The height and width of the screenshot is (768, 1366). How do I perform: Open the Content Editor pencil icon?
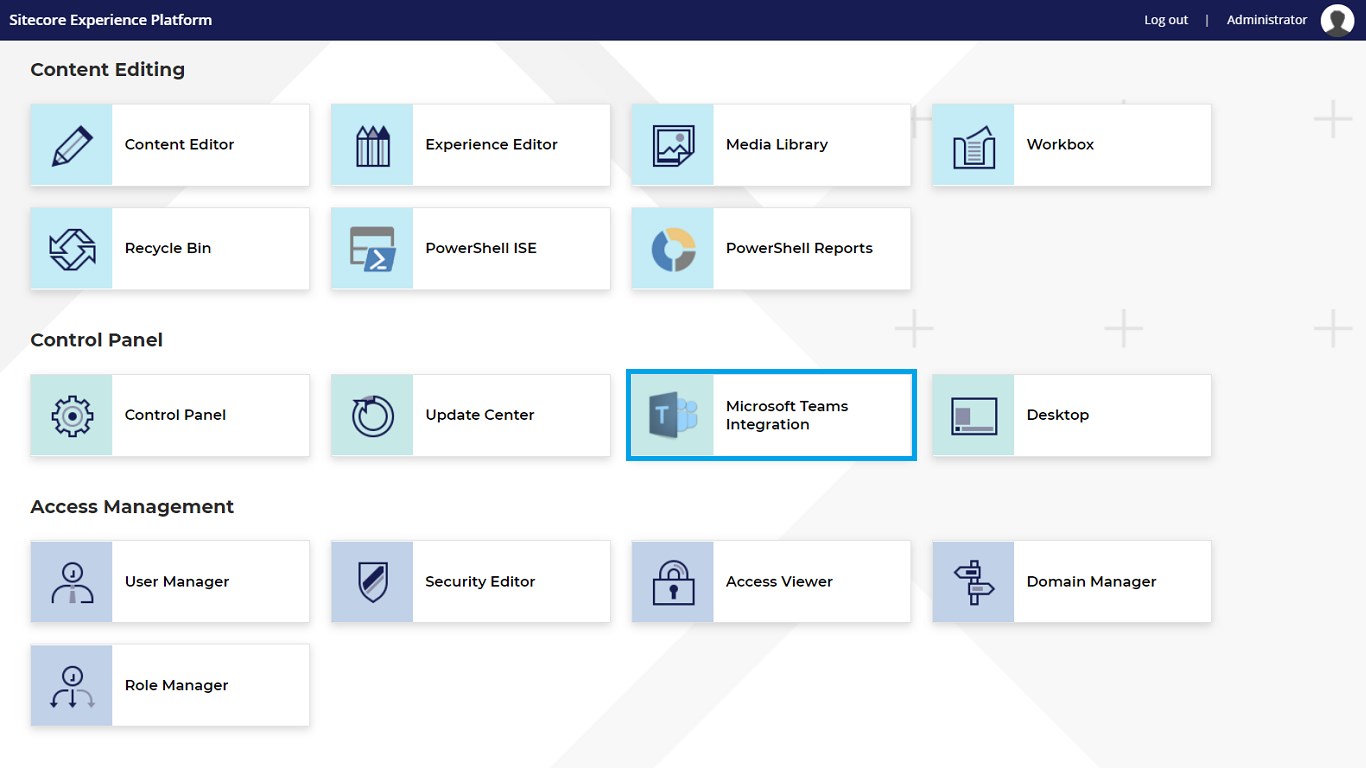click(x=71, y=145)
